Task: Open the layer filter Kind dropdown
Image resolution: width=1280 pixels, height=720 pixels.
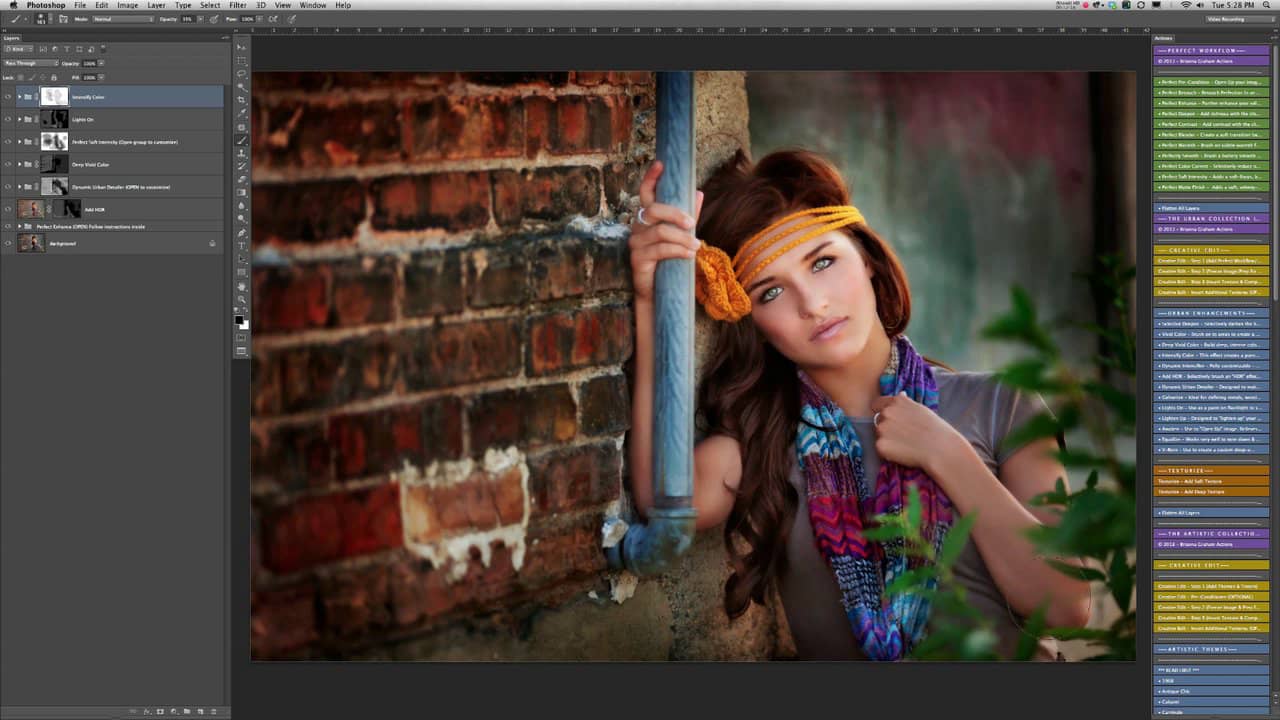Action: 19,49
